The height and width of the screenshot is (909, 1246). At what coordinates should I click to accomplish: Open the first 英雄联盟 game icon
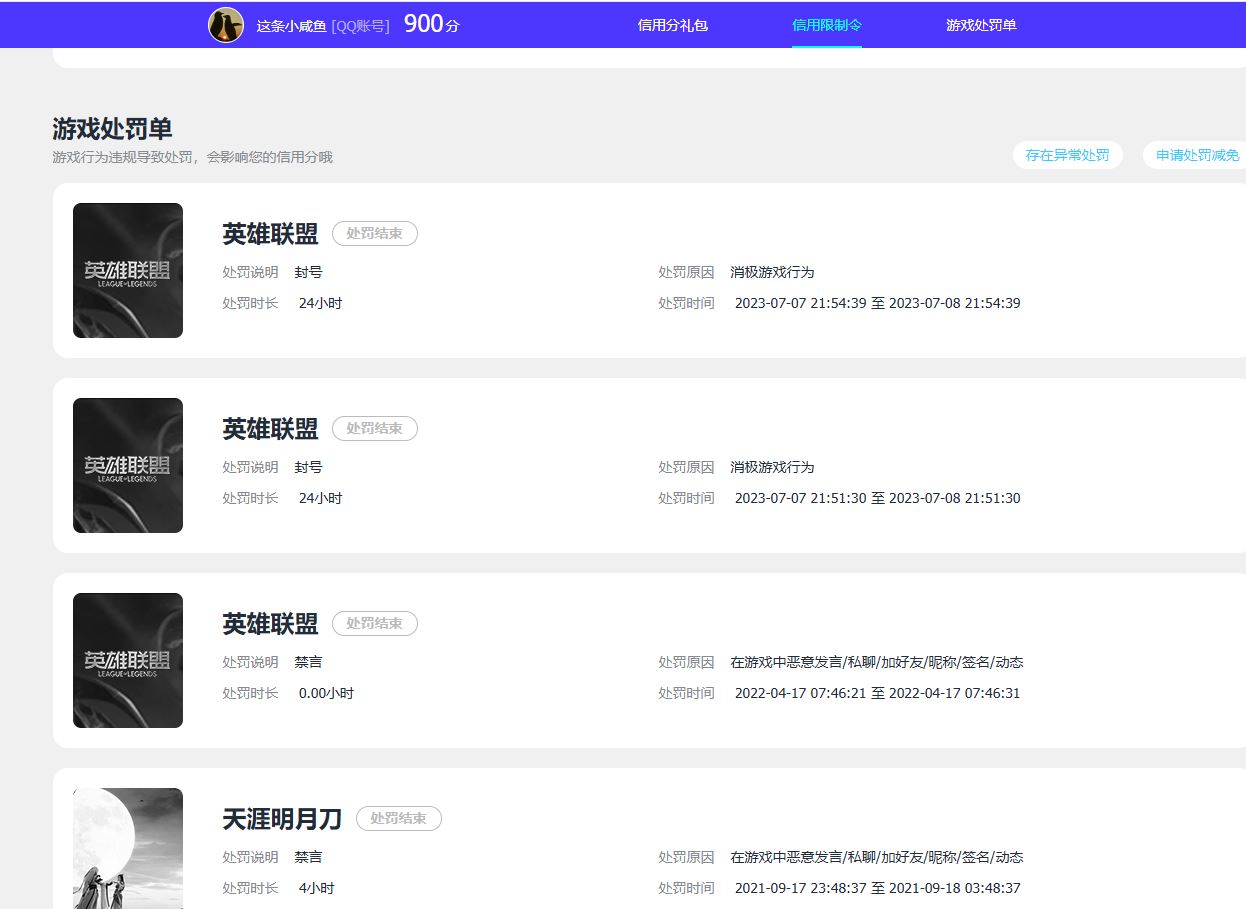click(127, 270)
